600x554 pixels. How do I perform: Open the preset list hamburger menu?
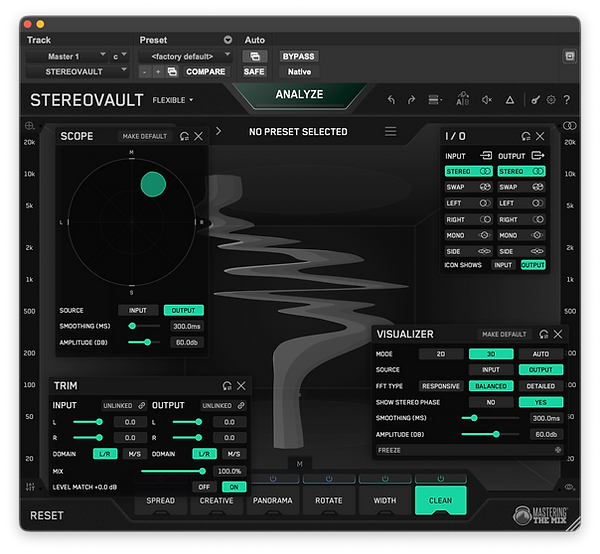pos(390,131)
